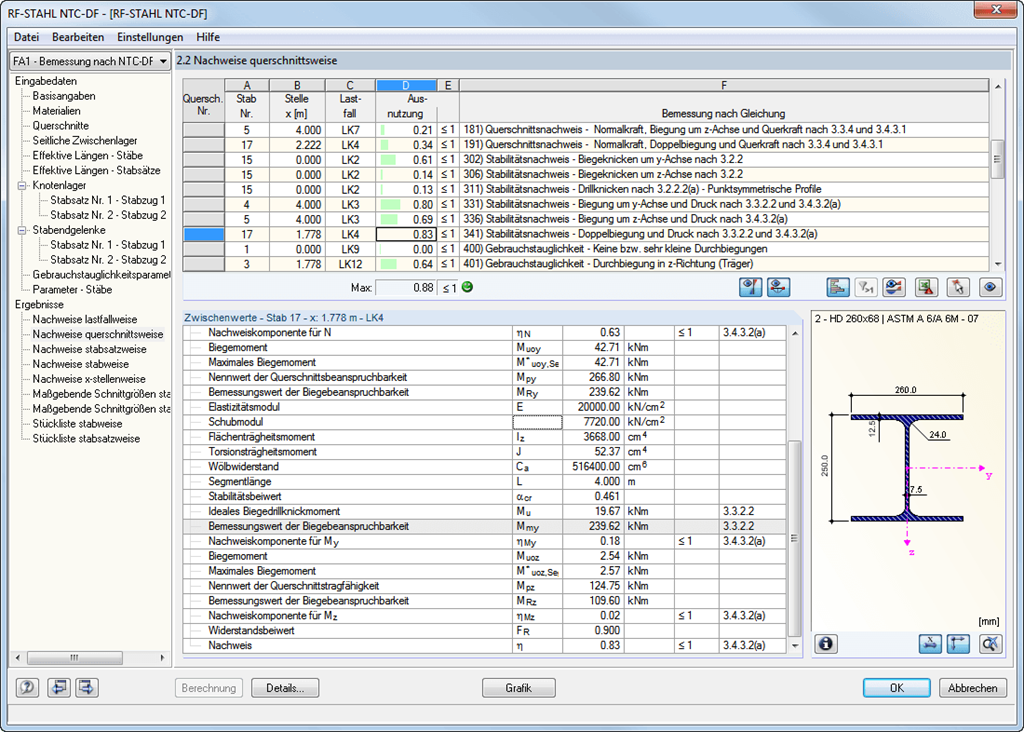Select the Wölbwiderstand row
Image resolution: width=1024 pixels, height=732 pixels.
[484, 467]
